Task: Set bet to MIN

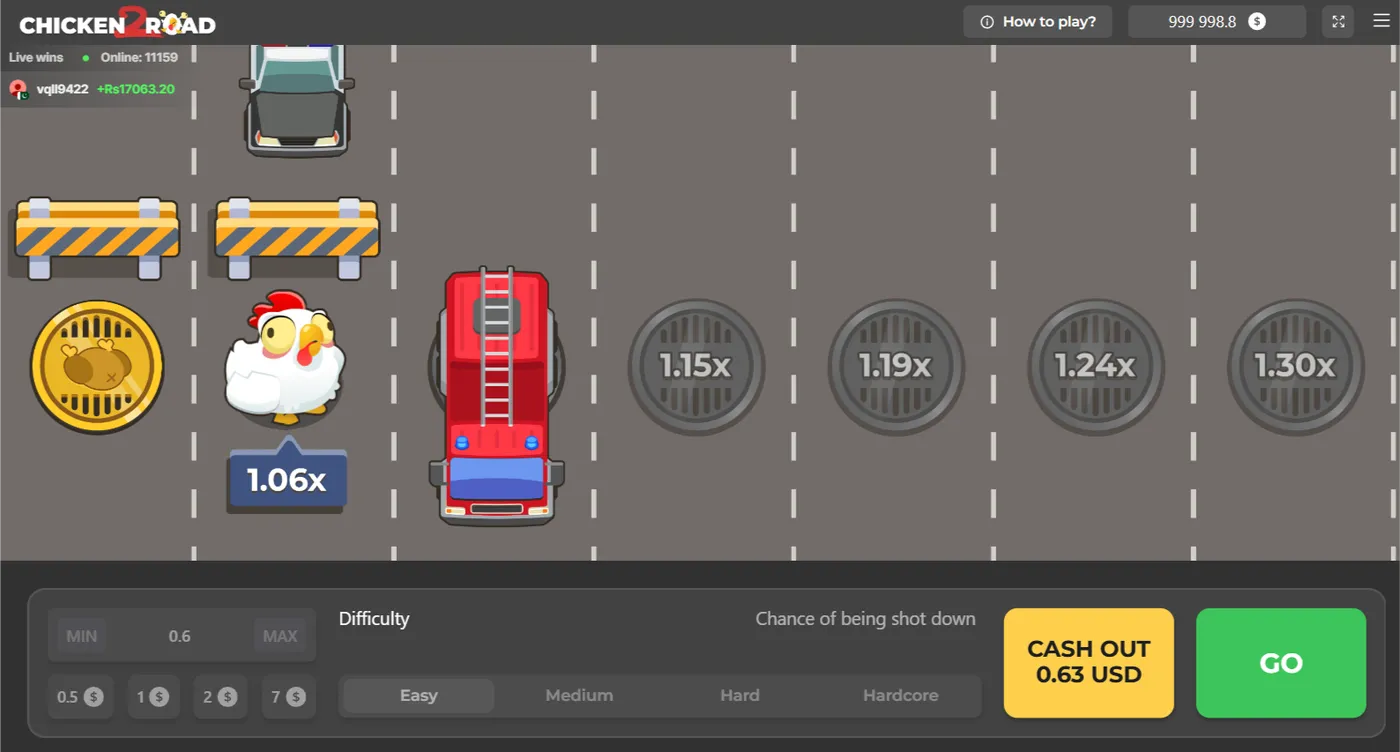Action: tap(82, 636)
